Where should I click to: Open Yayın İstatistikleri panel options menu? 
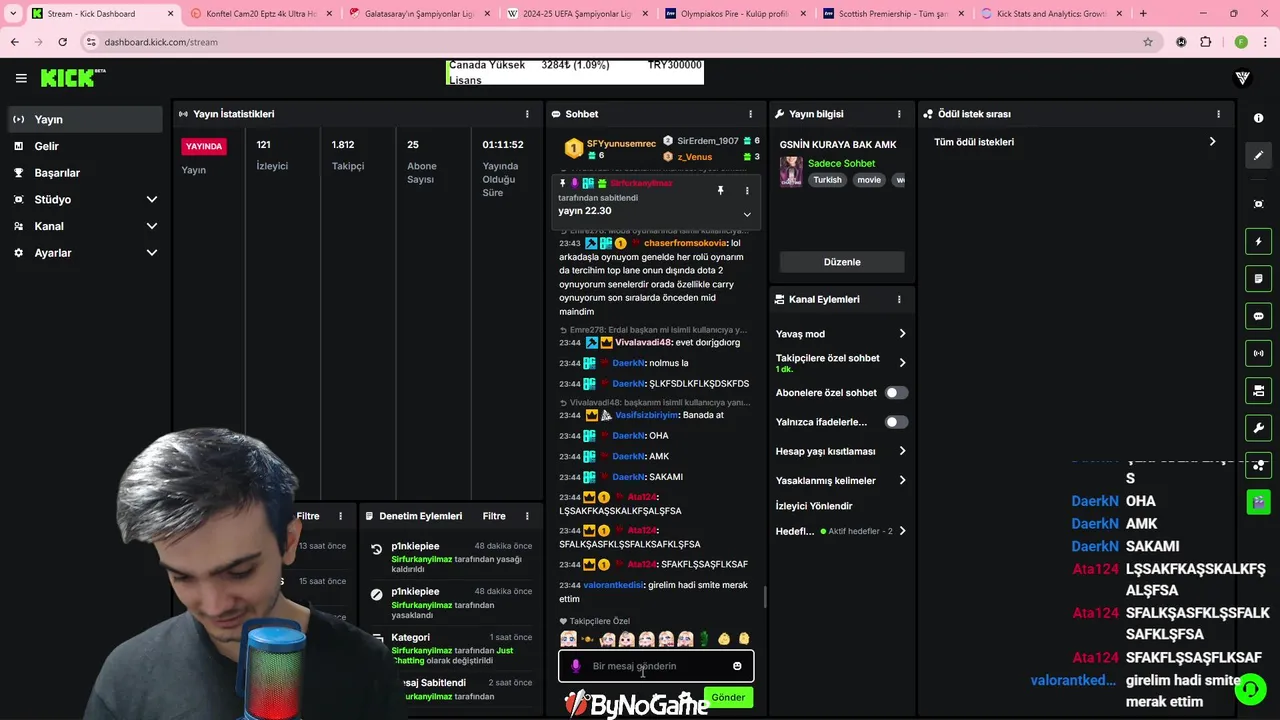pos(527,114)
